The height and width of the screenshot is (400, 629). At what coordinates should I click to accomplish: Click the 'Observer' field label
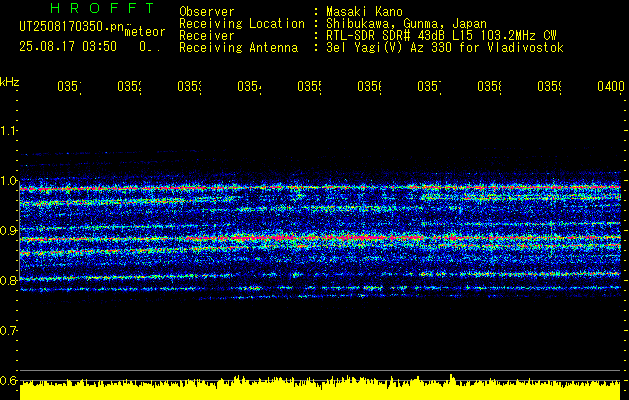coord(207,11)
